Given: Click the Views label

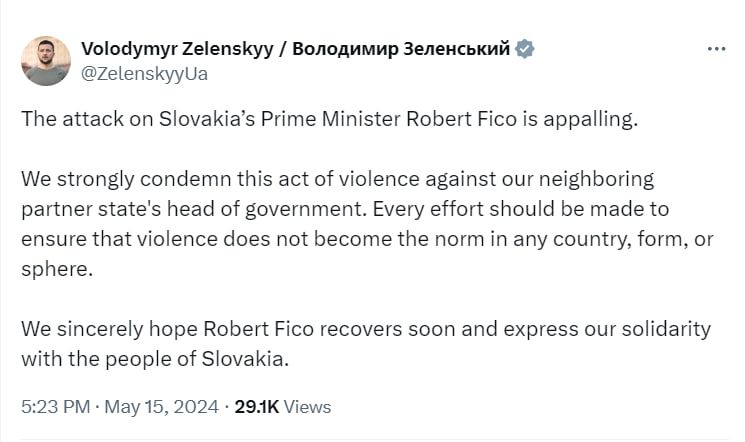Looking at the screenshot, I should coord(308,407).
